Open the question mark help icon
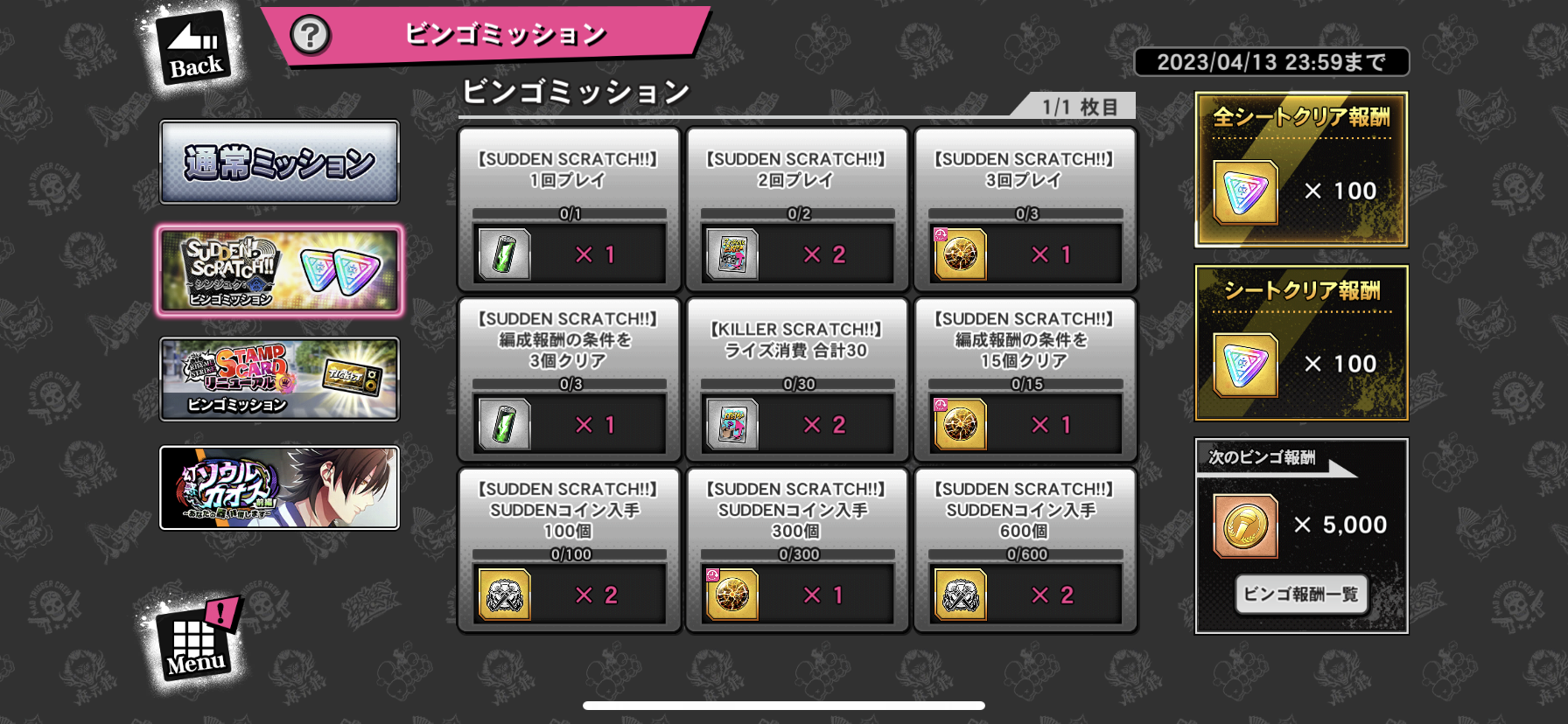This screenshot has width=1568, height=724. (x=310, y=36)
